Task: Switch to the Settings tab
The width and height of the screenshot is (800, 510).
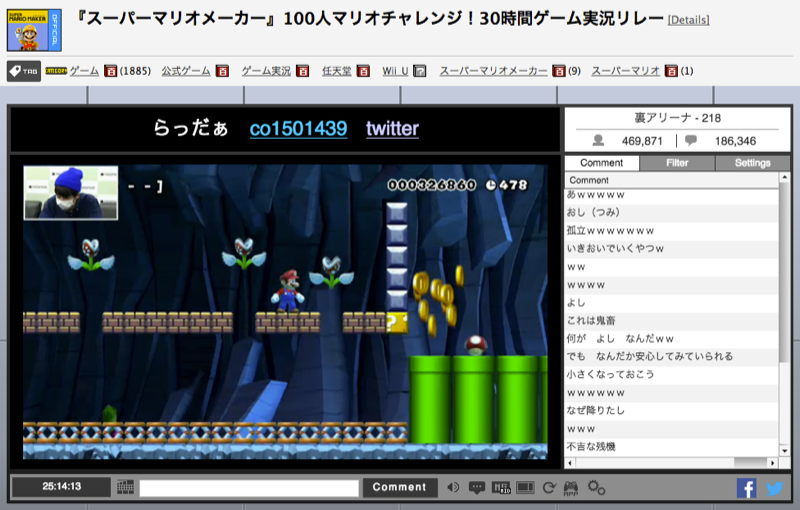Action: pyautogui.click(x=753, y=163)
